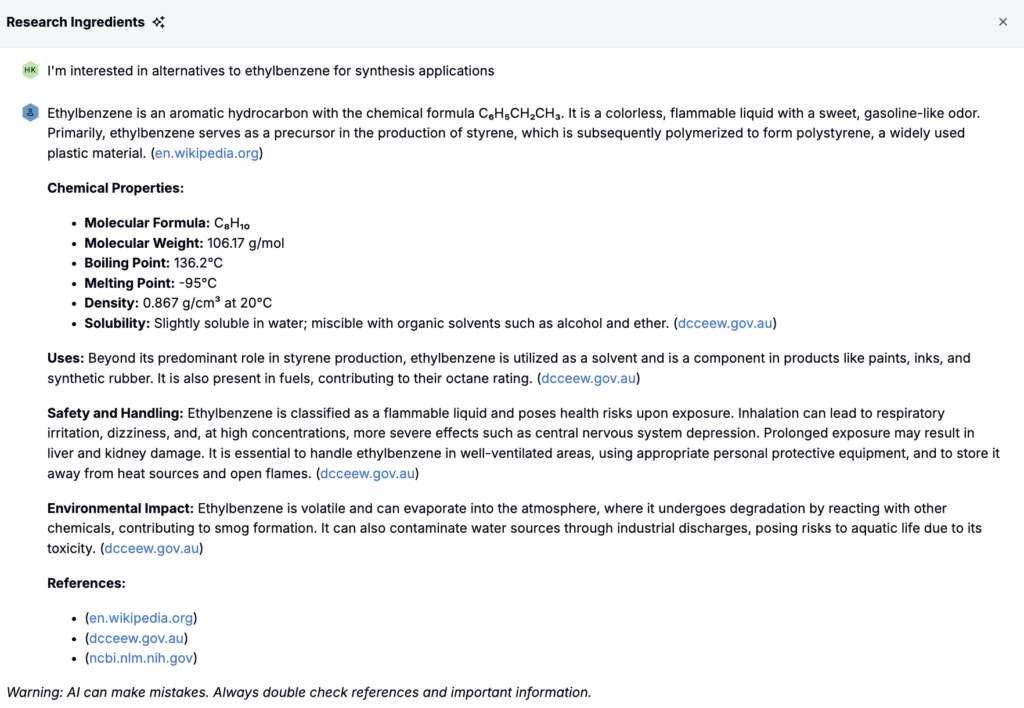Open ncbi.nlm.nih.gov reference link

tap(141, 658)
